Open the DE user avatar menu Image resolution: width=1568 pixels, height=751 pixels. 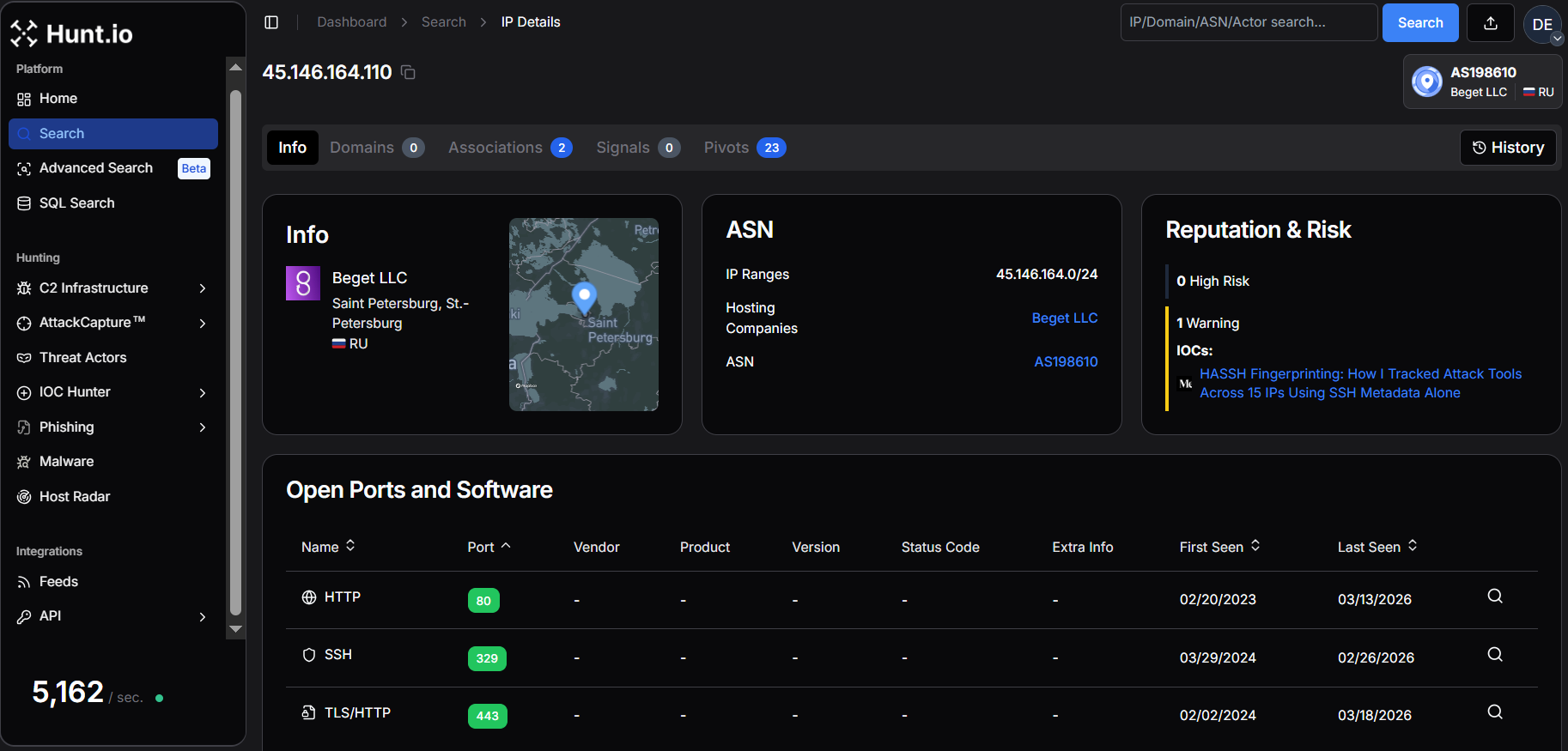[x=1542, y=24]
